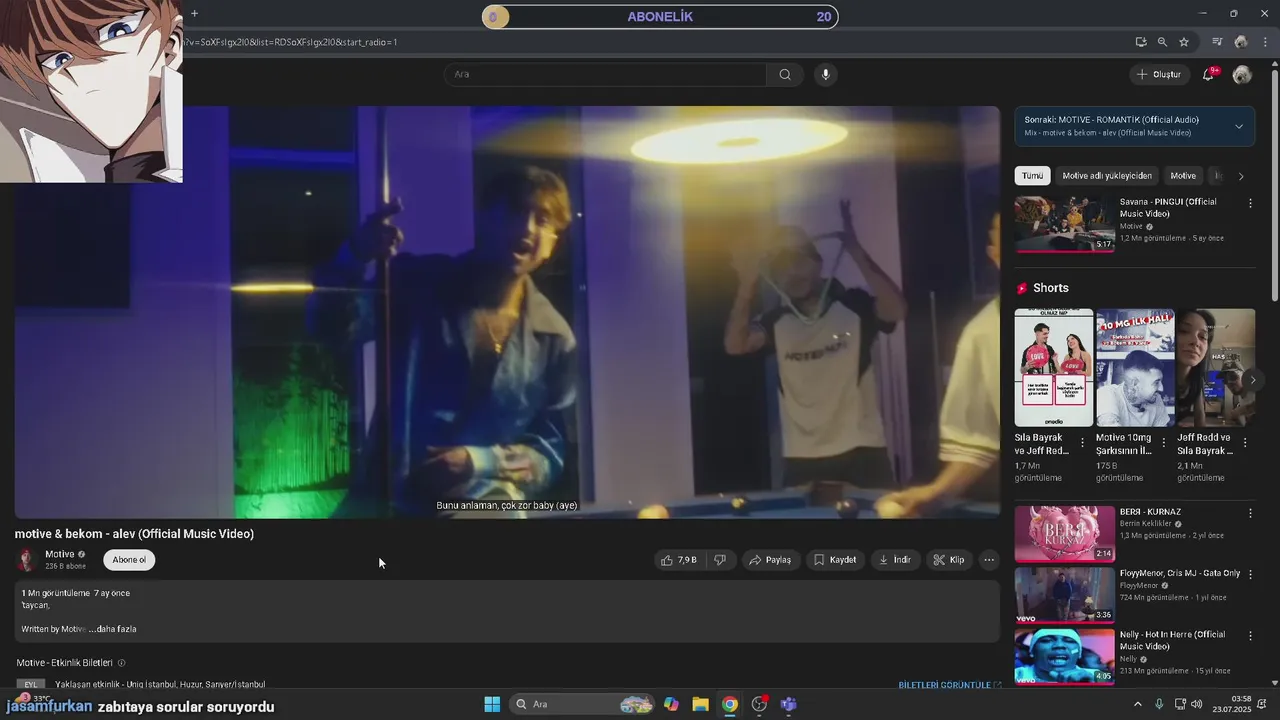The height and width of the screenshot is (720, 1280).
Task: Select the Motive filter chip
Action: pyautogui.click(x=1183, y=176)
